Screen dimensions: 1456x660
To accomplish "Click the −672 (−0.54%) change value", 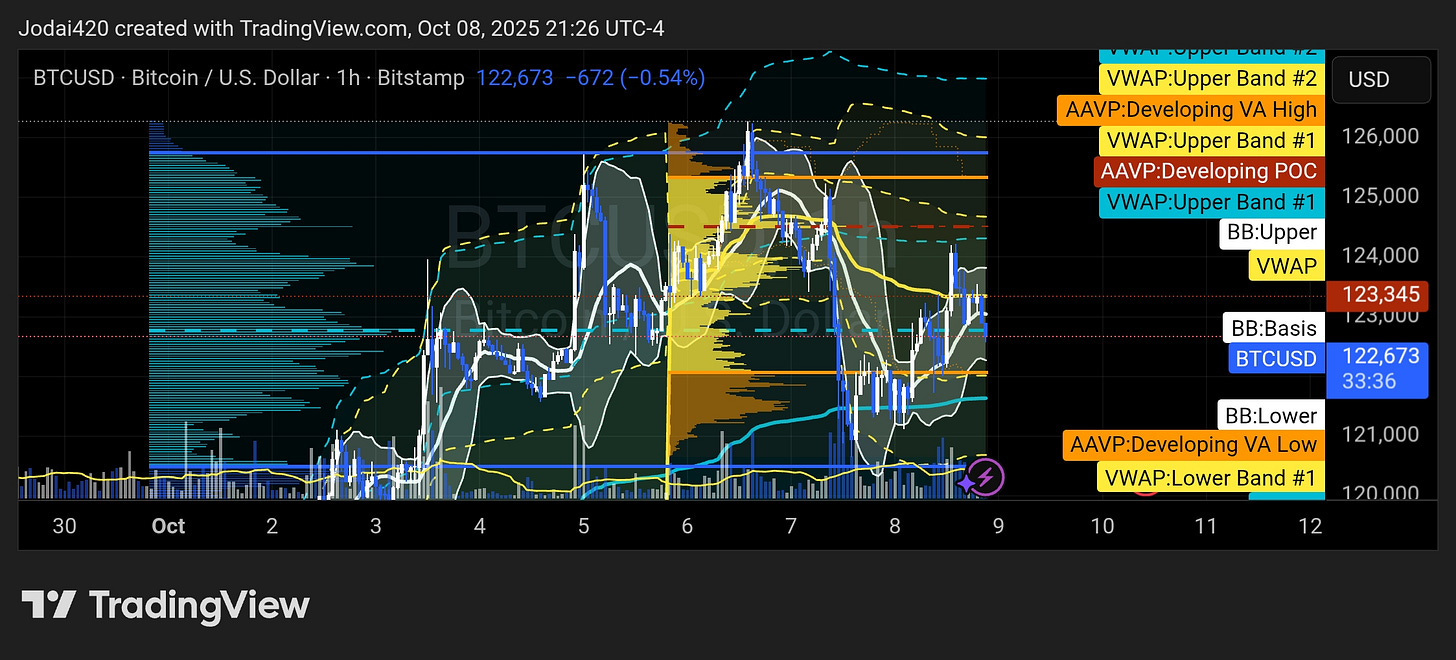I will click(x=634, y=78).
